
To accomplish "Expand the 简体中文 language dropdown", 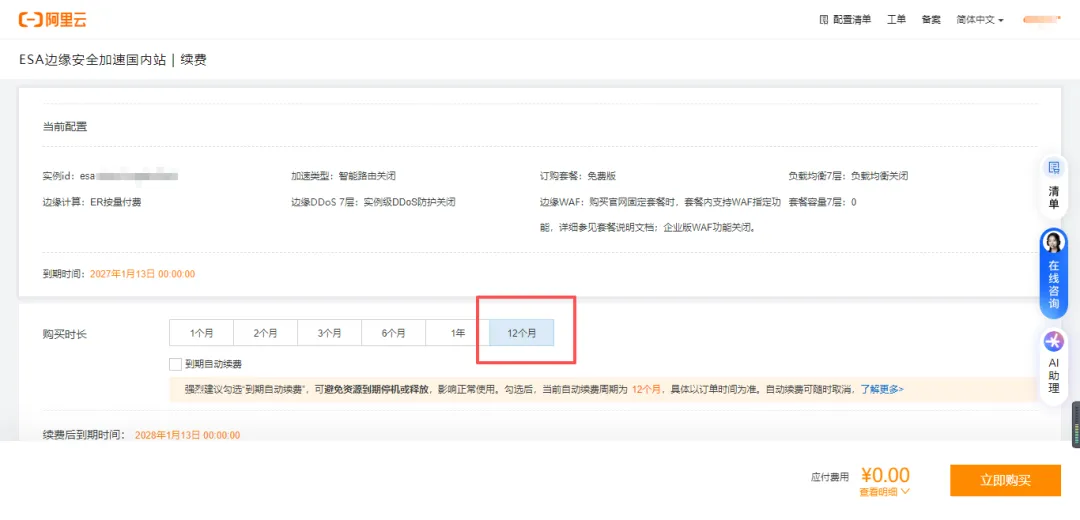I will point(979,20).
